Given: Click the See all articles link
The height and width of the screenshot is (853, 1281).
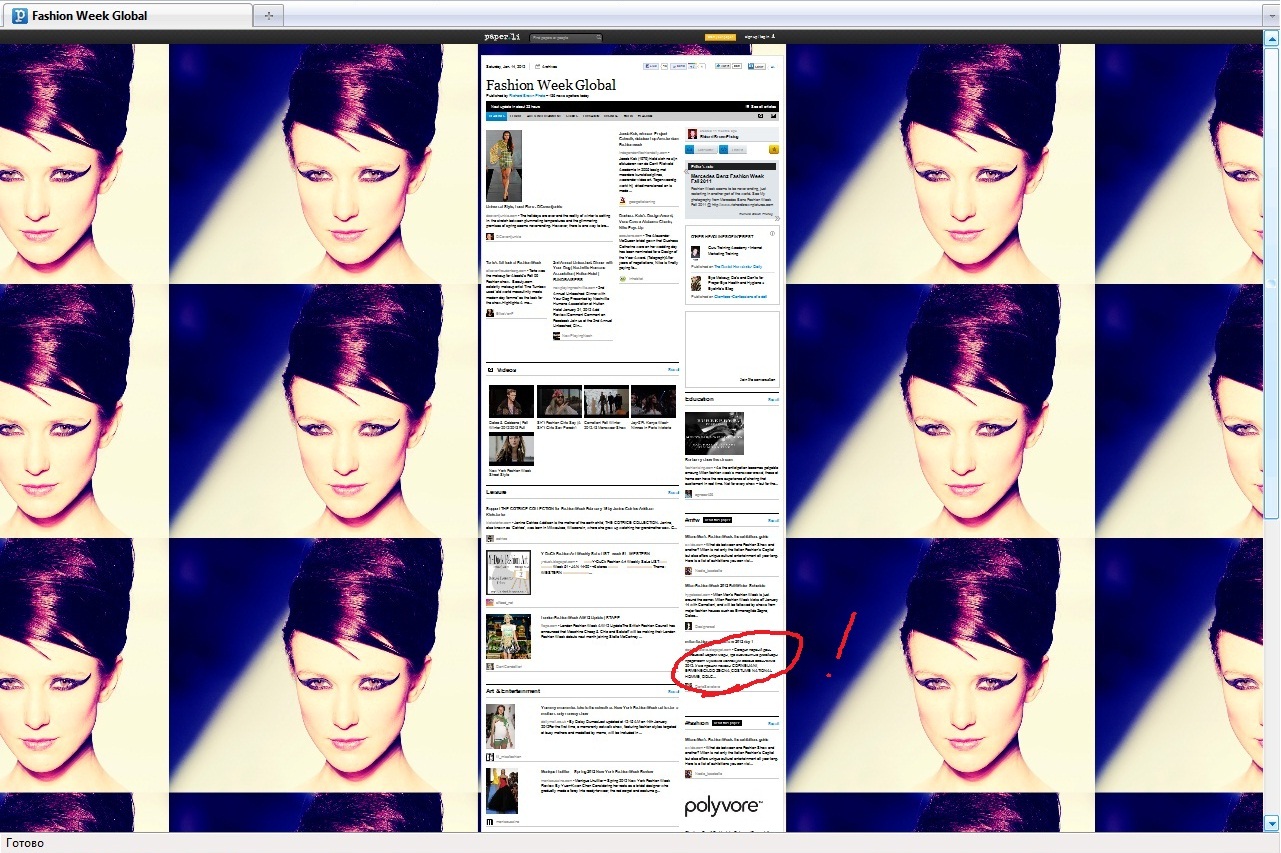Looking at the screenshot, I should tap(761, 106).
